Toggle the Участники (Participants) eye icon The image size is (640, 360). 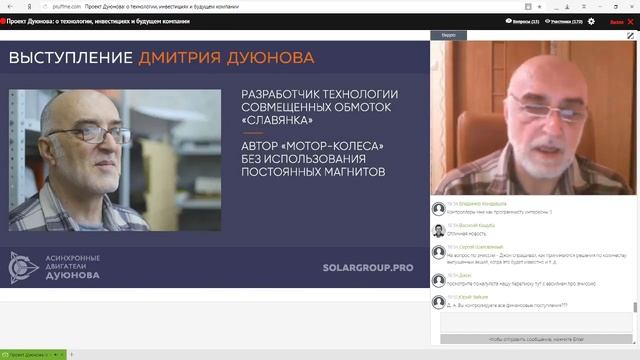[547, 21]
